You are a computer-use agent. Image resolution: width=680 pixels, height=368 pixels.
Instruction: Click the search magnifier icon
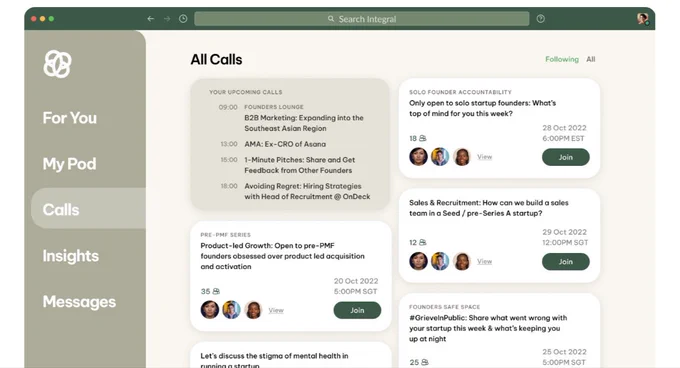331,19
